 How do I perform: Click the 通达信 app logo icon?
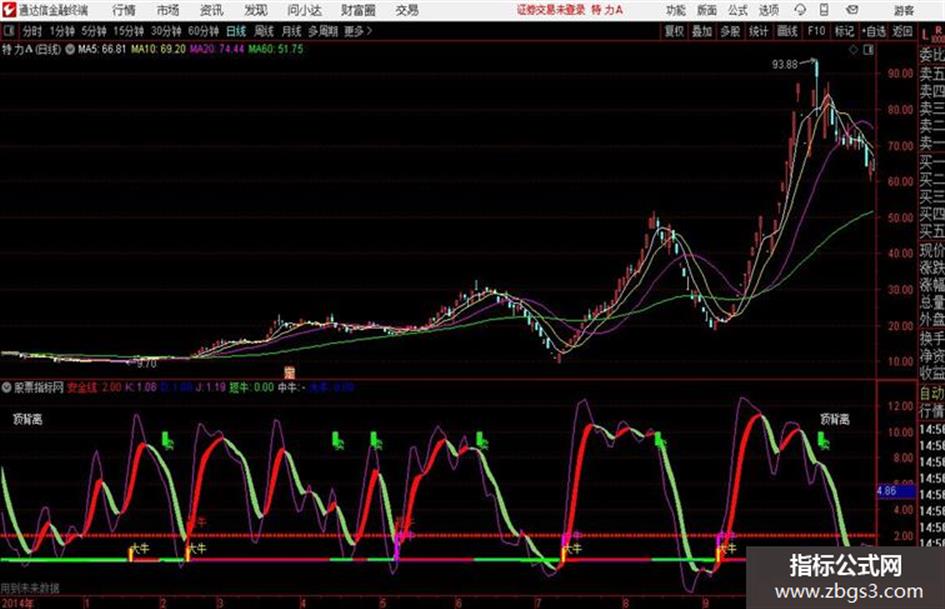click(x=8, y=10)
